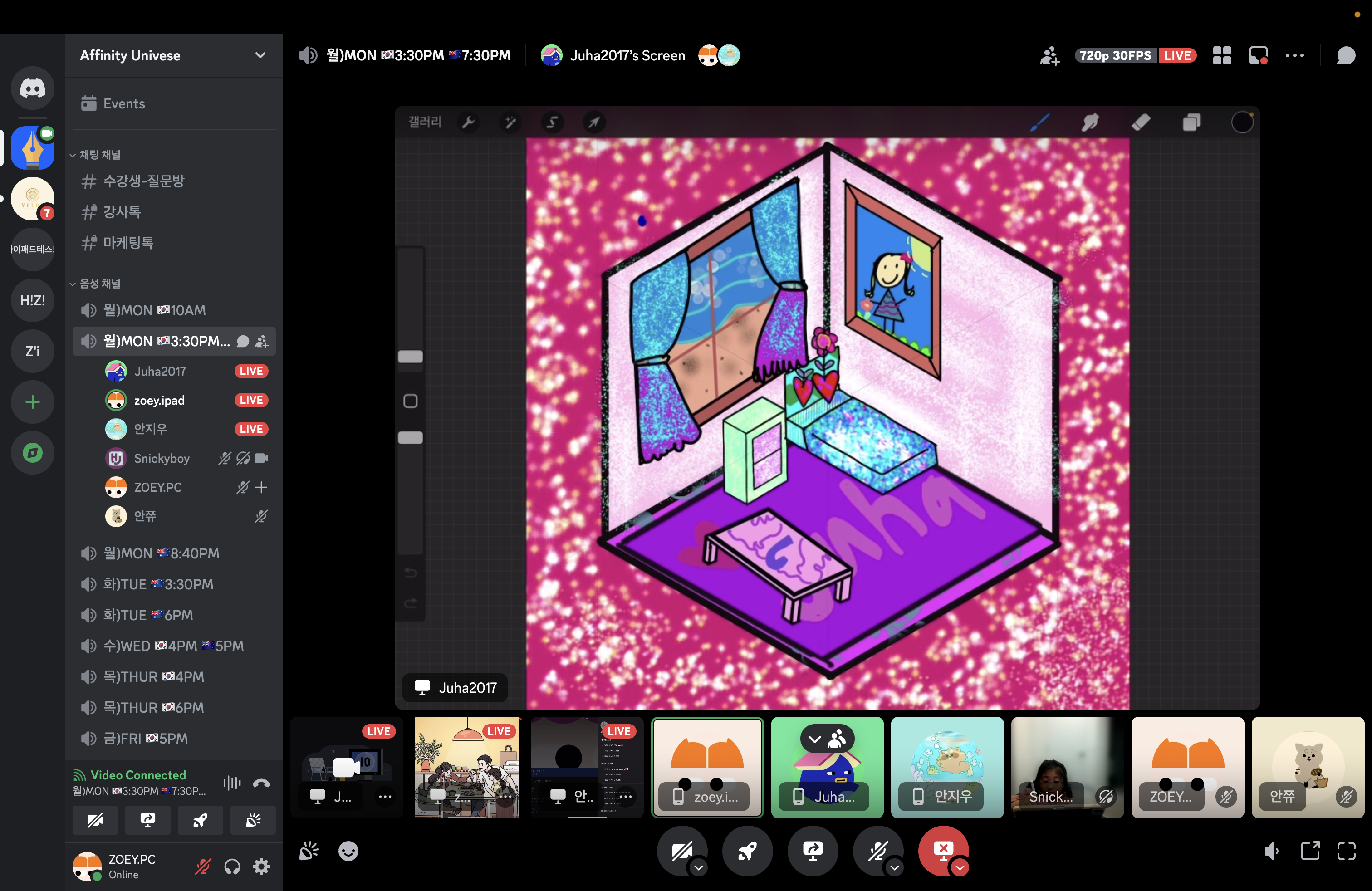Click the square modify button between sliders
Image resolution: width=1372 pixels, height=891 pixels.
[x=411, y=401]
